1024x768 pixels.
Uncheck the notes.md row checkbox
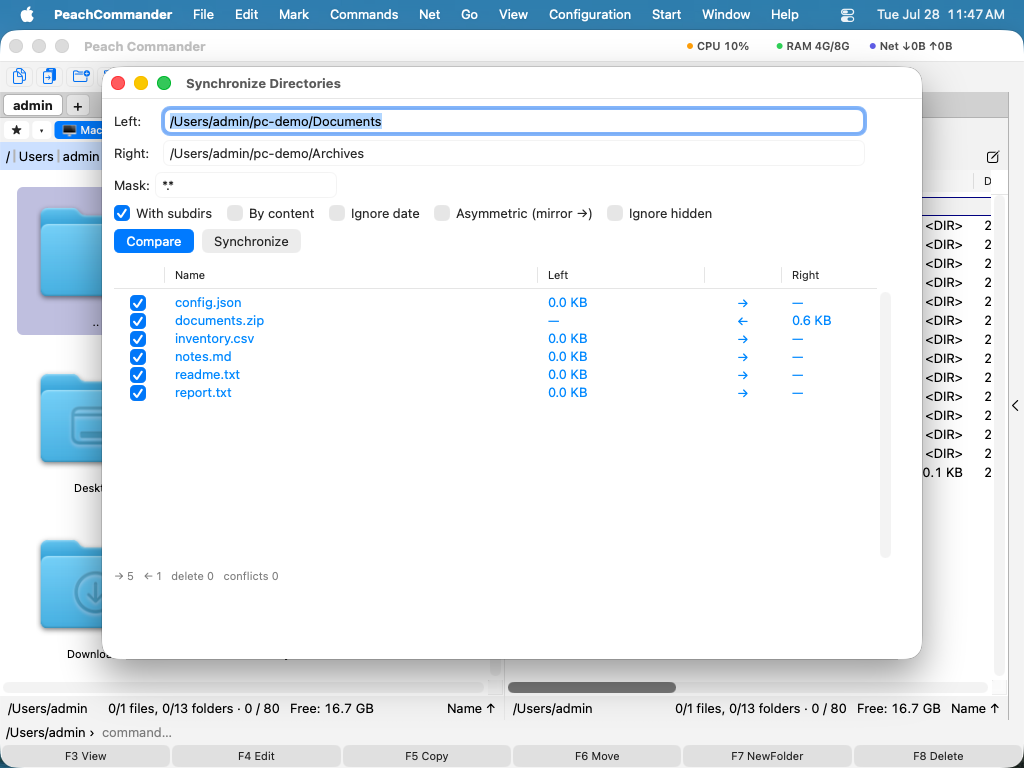(138, 357)
